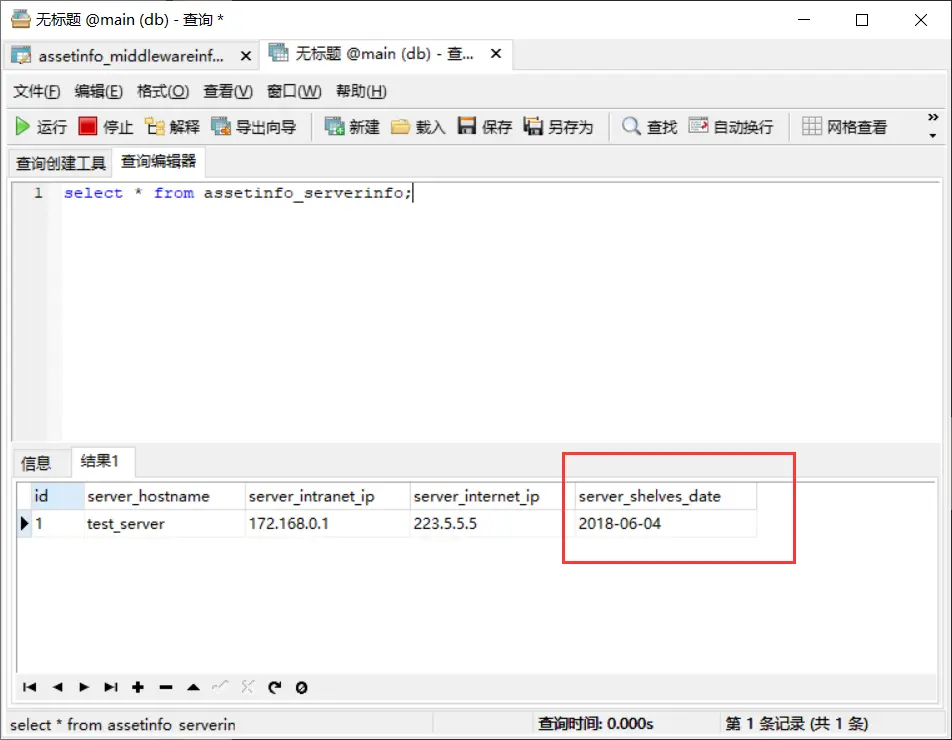
Task: Click the edit record up-arrow icon
Action: point(193,687)
